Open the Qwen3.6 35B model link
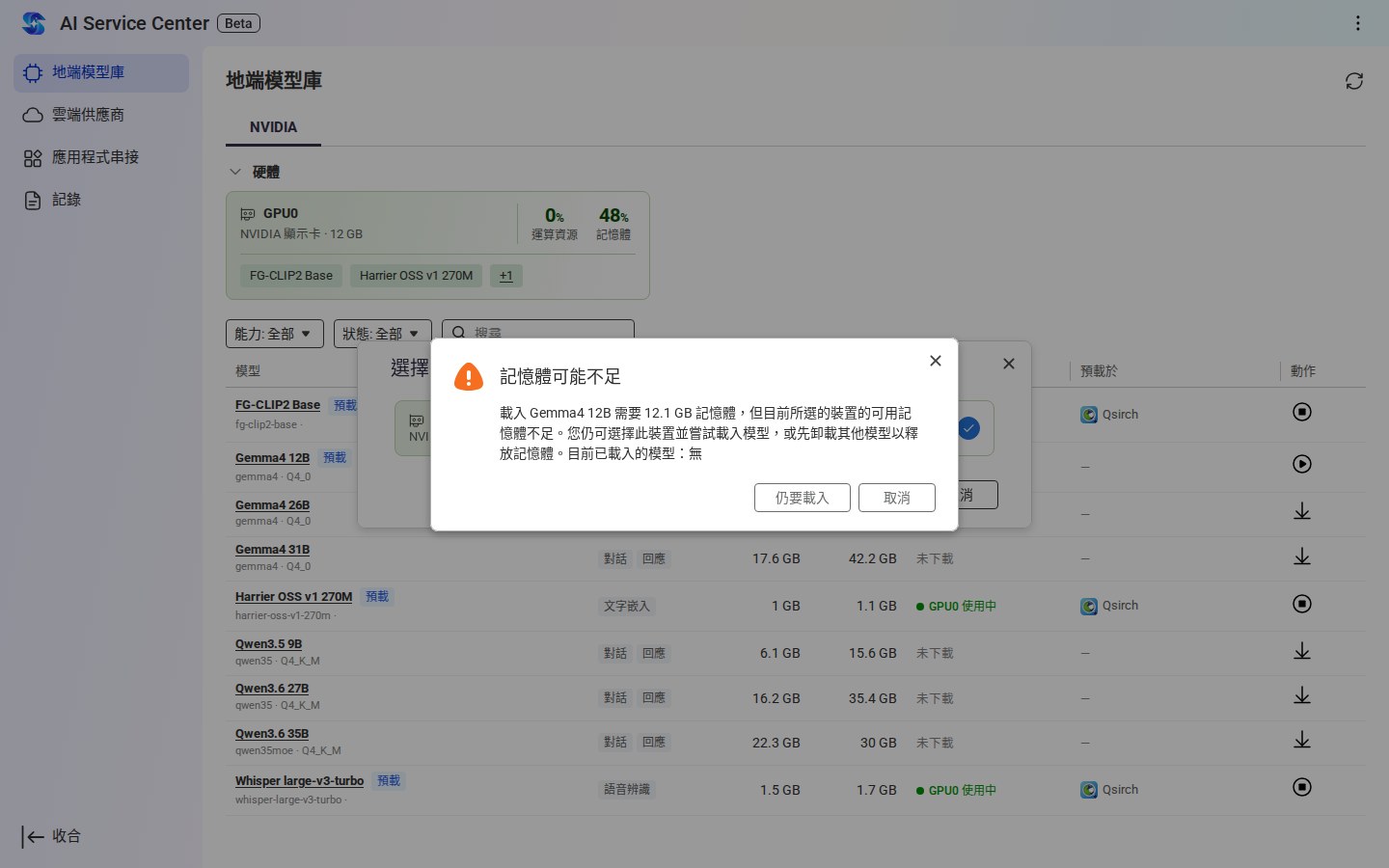1389x868 pixels. pyautogui.click(x=272, y=734)
